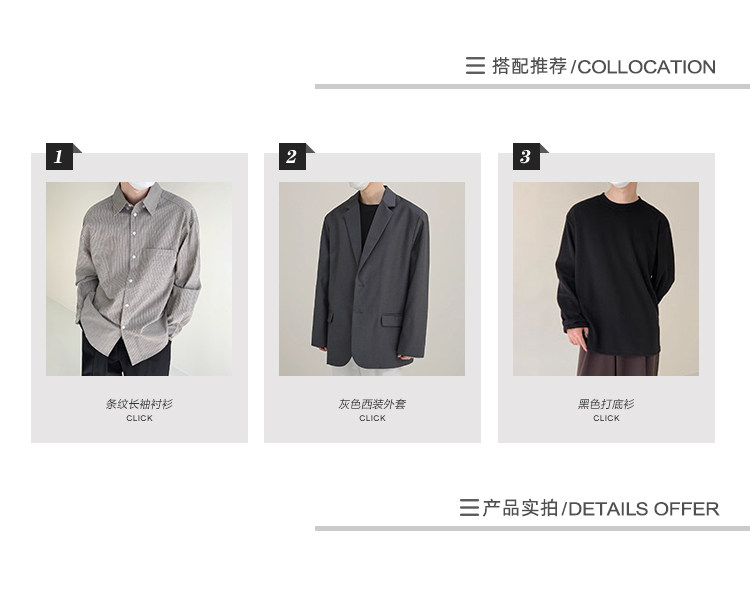
Task: Click the number 2 badge icon
Action: pyautogui.click(x=293, y=156)
